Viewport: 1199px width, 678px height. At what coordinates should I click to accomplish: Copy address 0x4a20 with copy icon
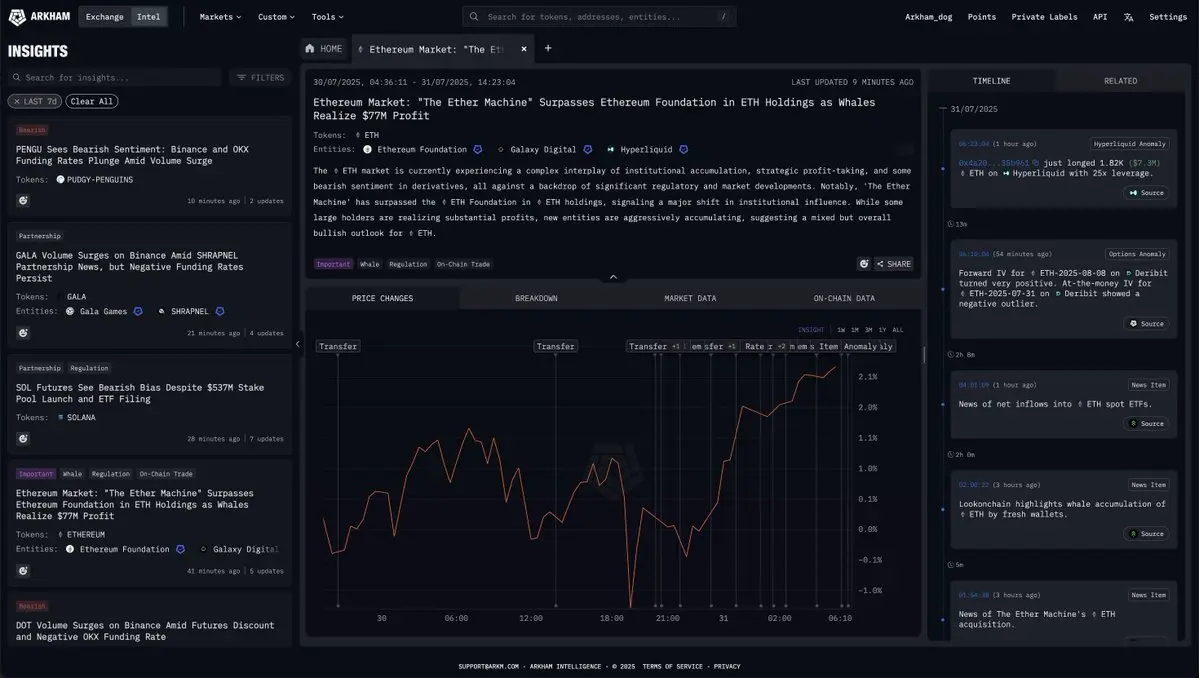(x=1035, y=163)
